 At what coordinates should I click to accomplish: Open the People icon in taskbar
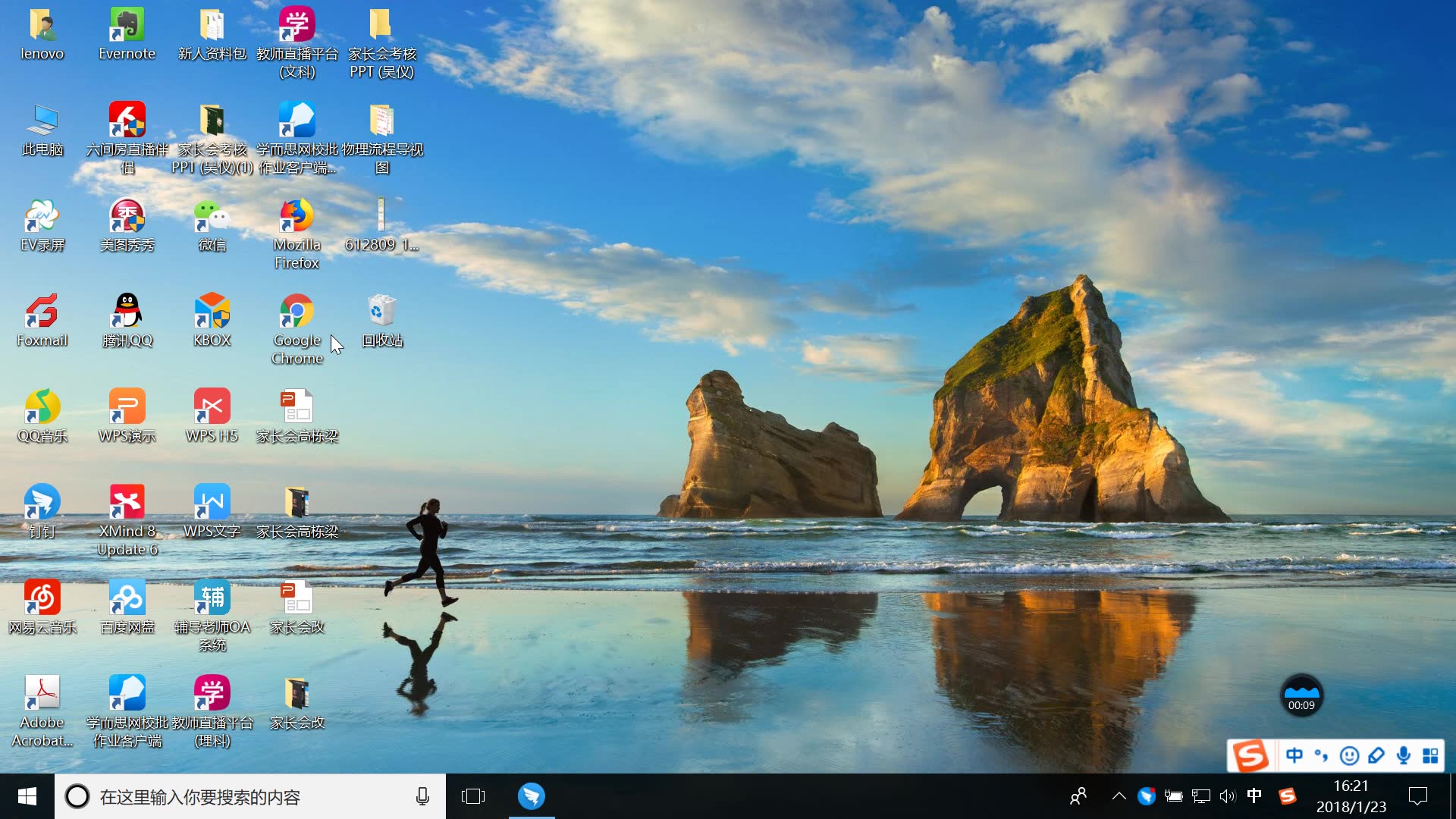[x=1078, y=796]
